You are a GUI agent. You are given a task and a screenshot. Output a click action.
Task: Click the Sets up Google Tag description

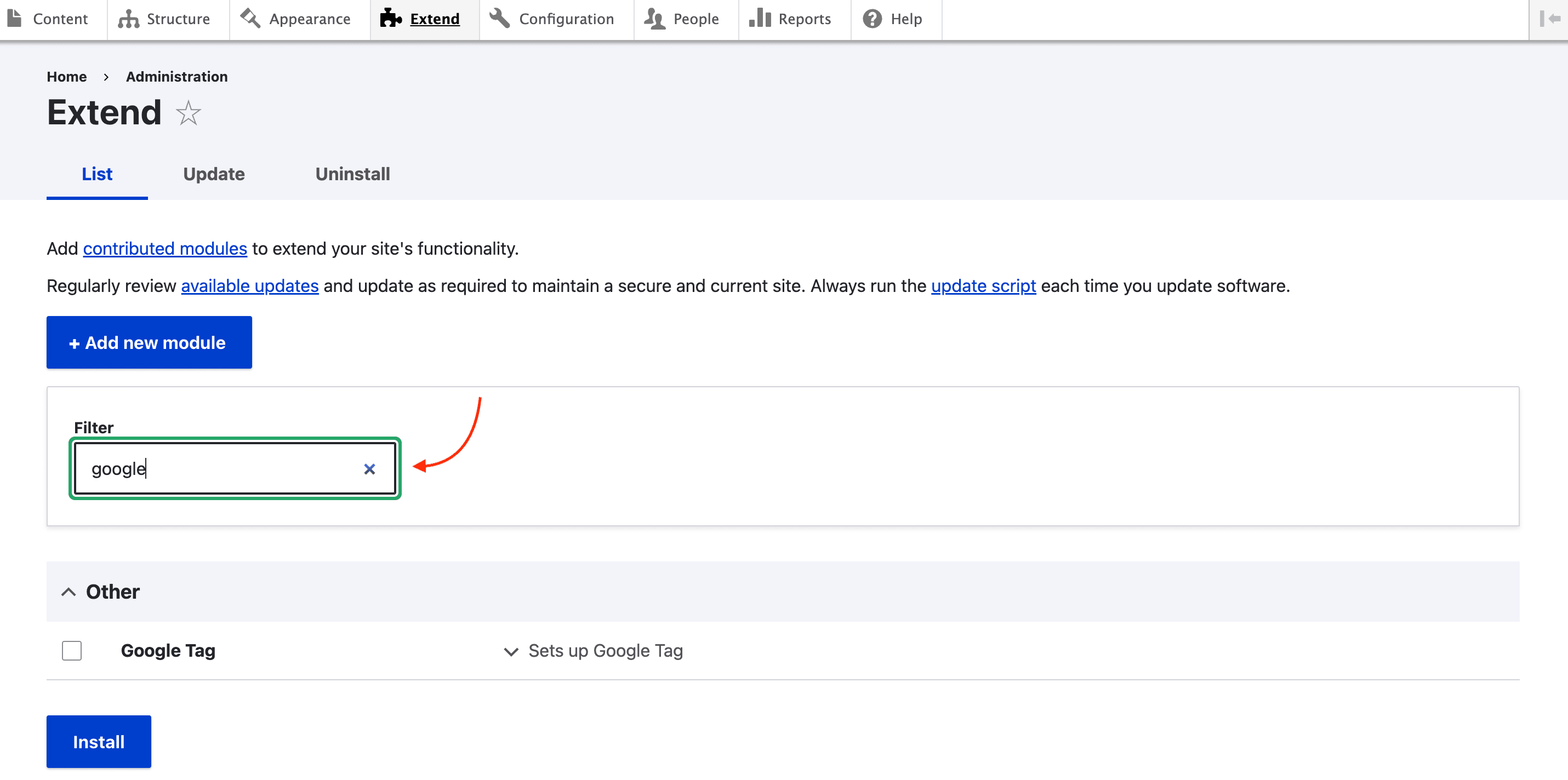[x=605, y=651]
